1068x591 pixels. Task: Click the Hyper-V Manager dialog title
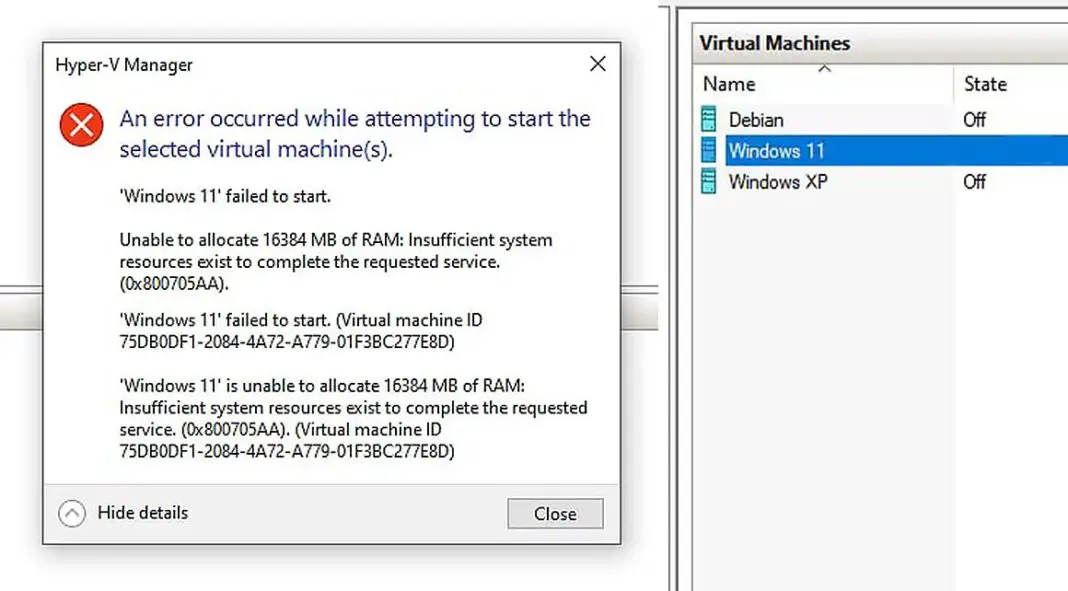tap(124, 65)
